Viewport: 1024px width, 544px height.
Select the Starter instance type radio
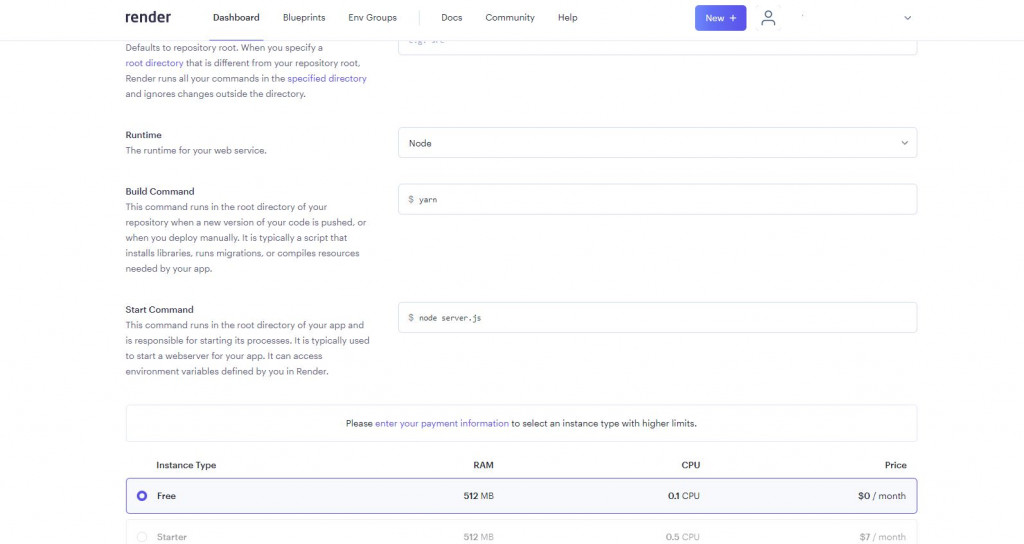pos(142,537)
